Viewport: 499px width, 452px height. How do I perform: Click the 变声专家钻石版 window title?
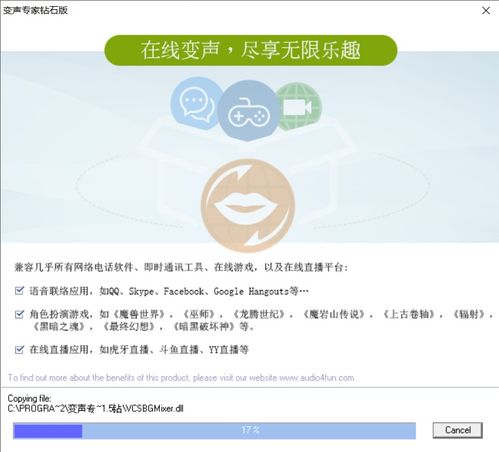35,10
